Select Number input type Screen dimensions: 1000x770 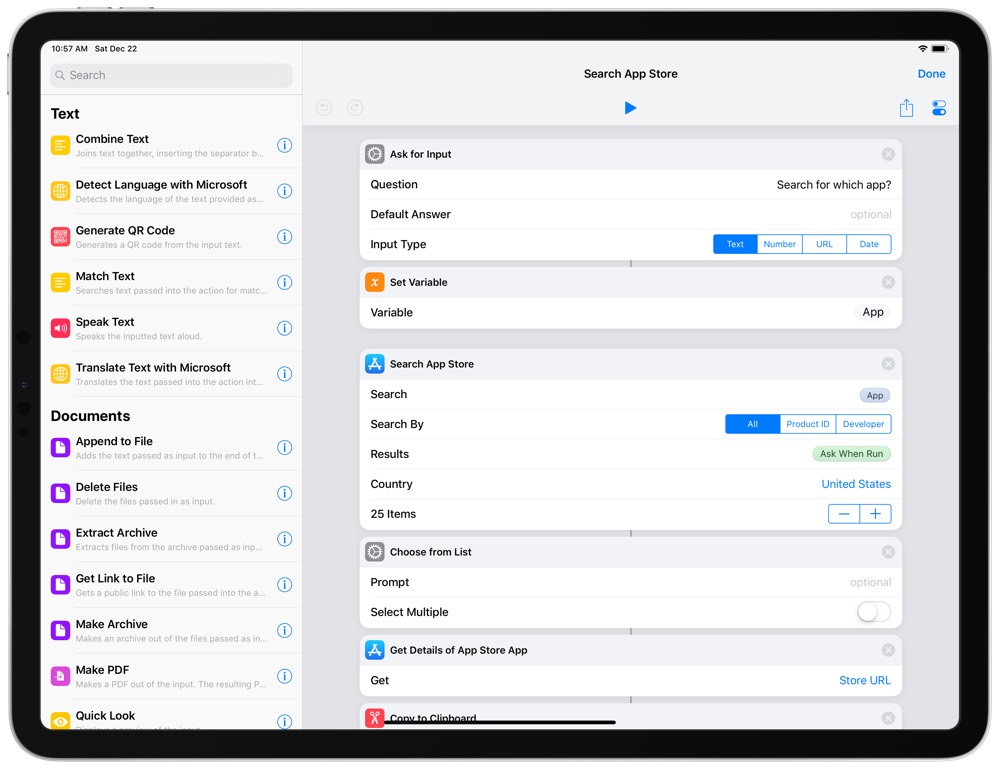[779, 244]
